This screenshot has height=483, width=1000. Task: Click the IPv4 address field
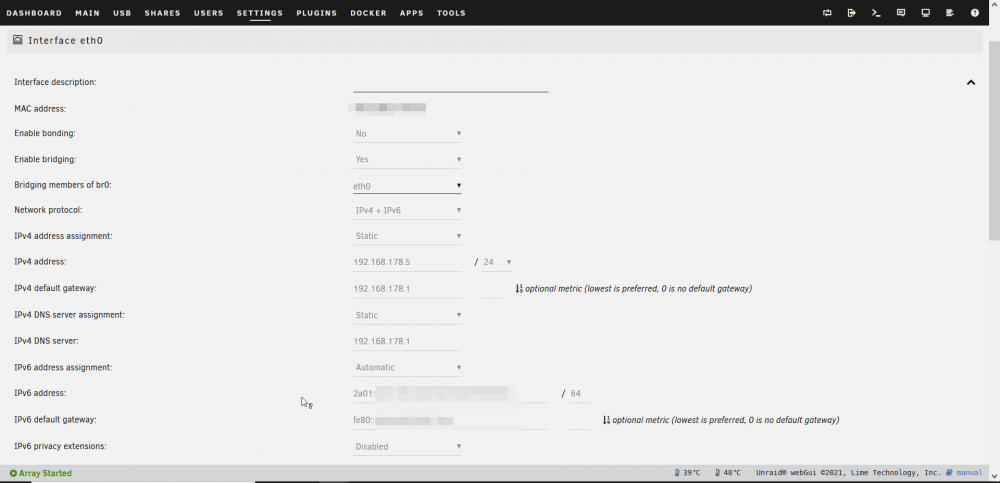point(407,262)
